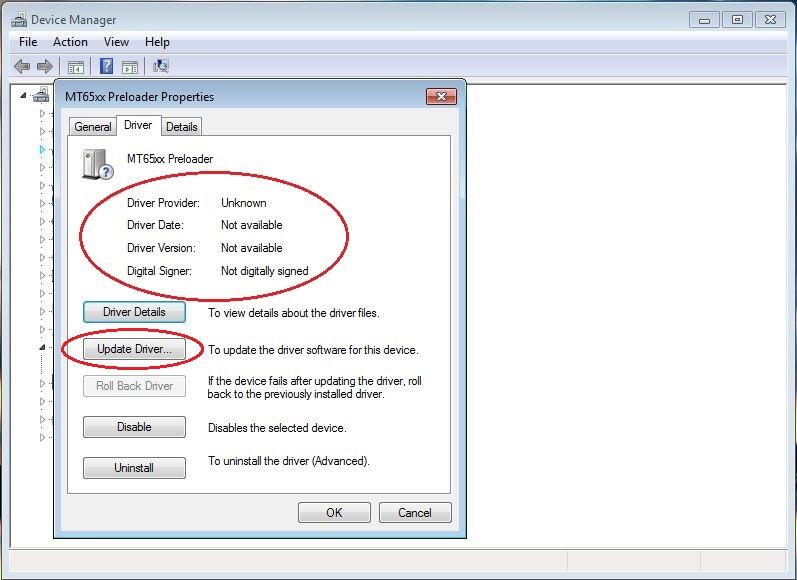Click the 'MT65xx Preloader' device name text

170,159
